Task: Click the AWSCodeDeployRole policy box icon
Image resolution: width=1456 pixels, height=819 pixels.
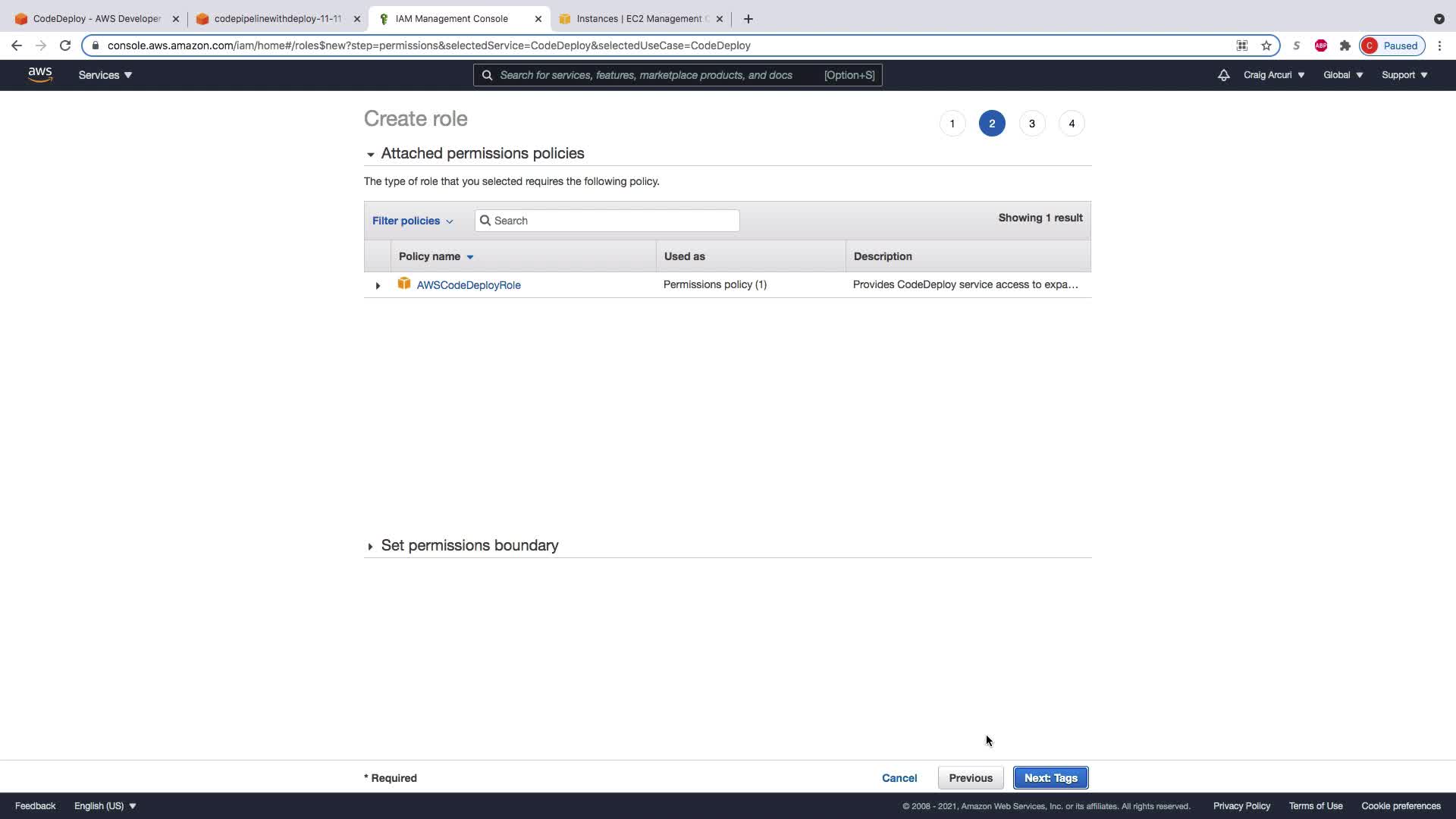Action: (404, 284)
